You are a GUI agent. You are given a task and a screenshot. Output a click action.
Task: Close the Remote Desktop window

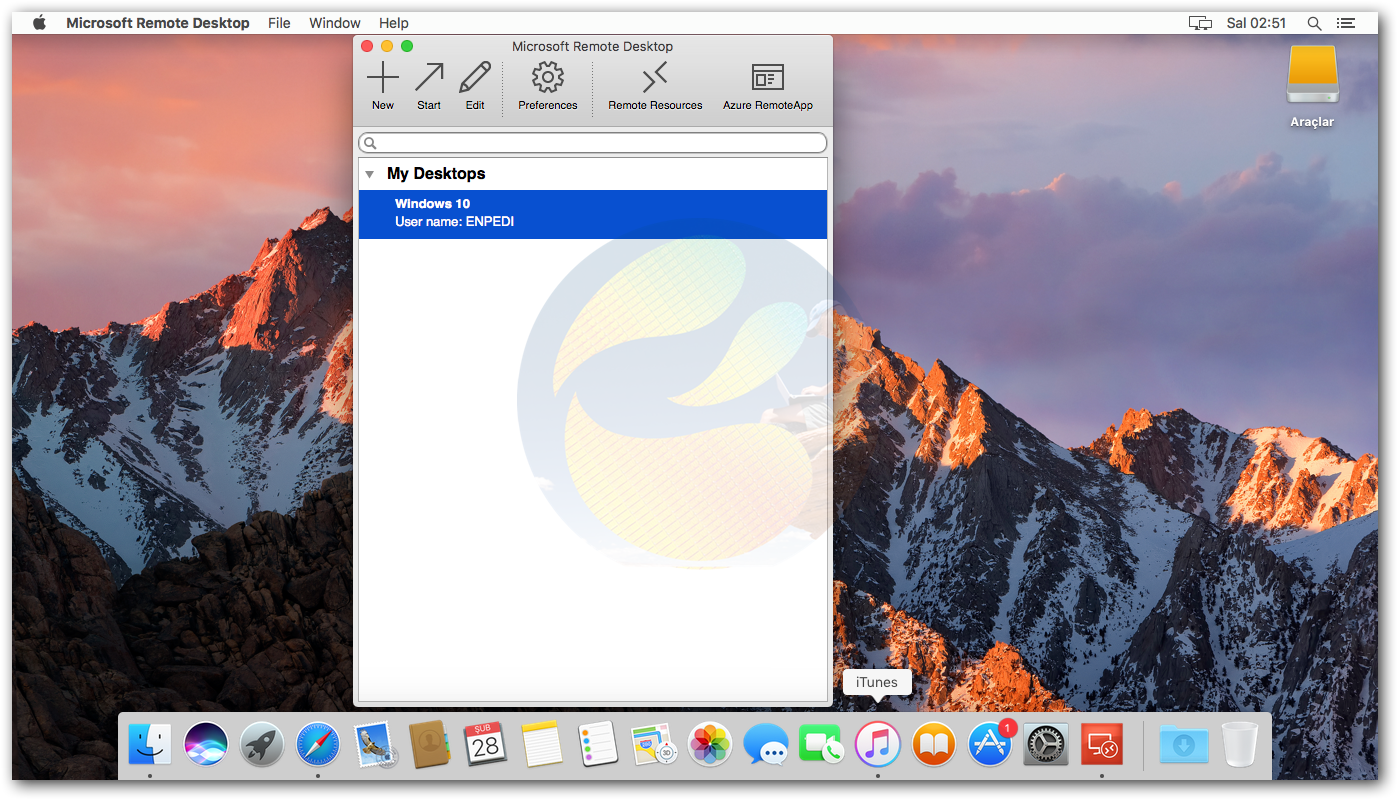(x=367, y=46)
